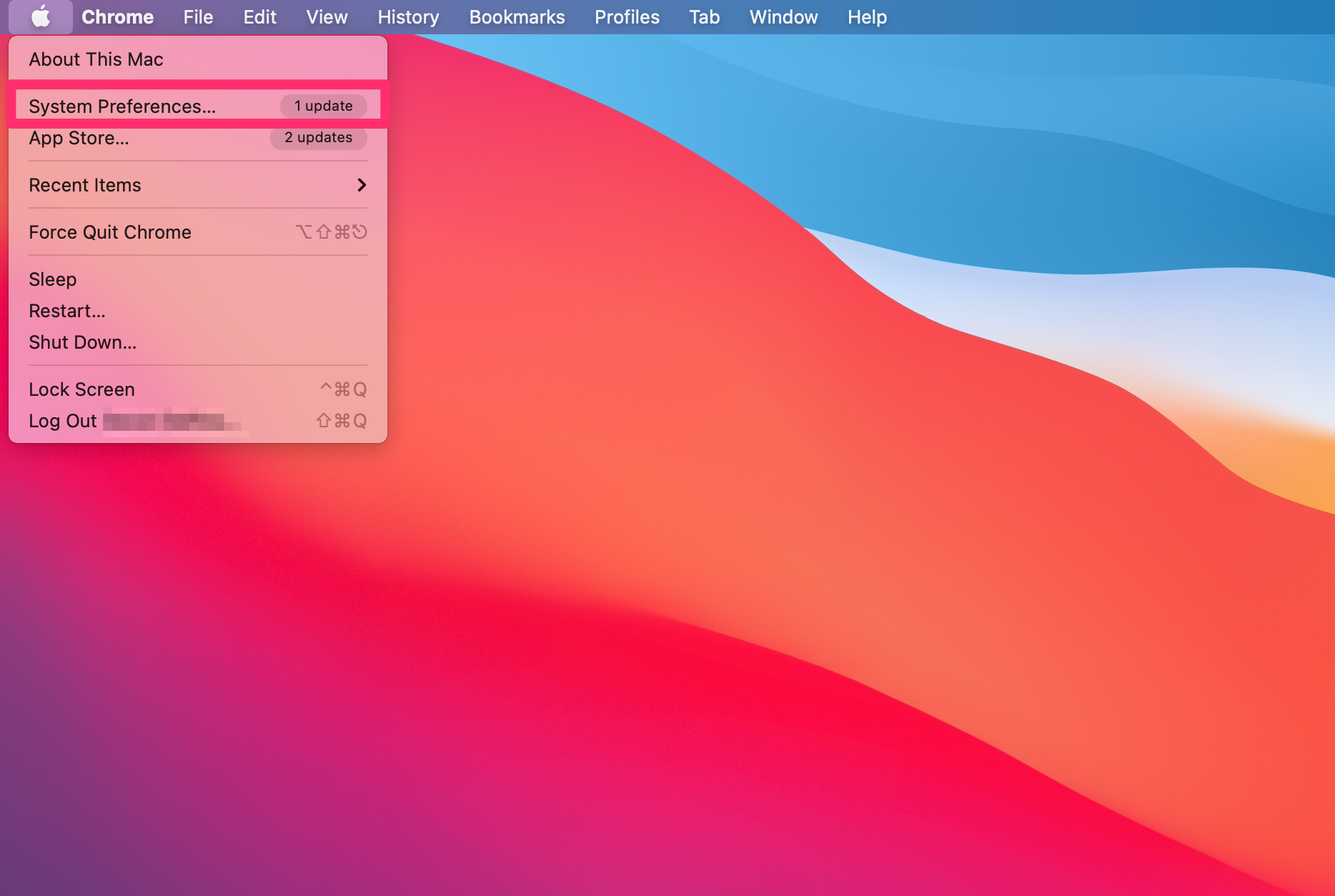Select Force Quit Chrome
The image size is (1335, 896).
point(198,232)
